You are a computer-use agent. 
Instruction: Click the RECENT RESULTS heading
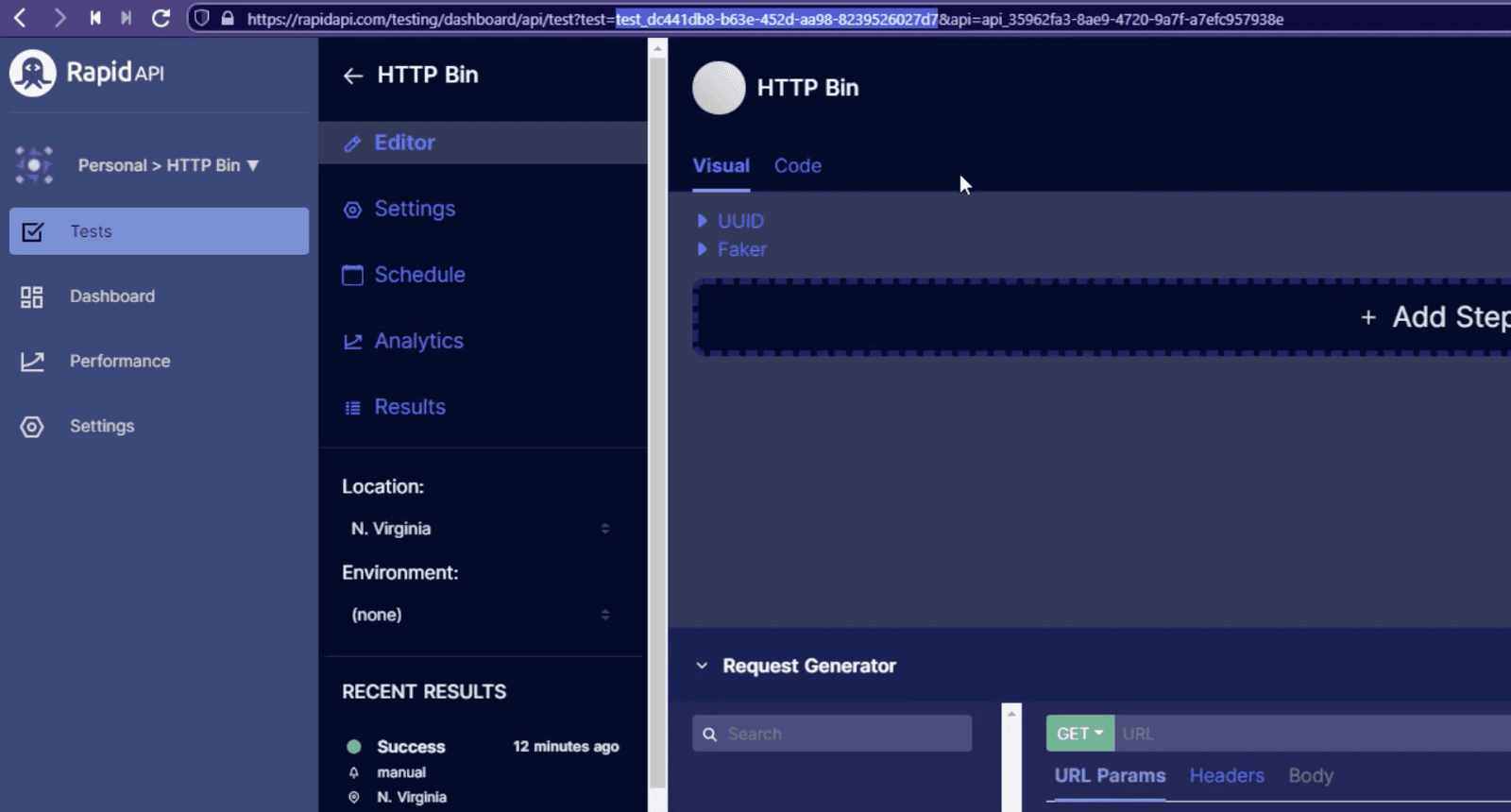pyautogui.click(x=424, y=692)
